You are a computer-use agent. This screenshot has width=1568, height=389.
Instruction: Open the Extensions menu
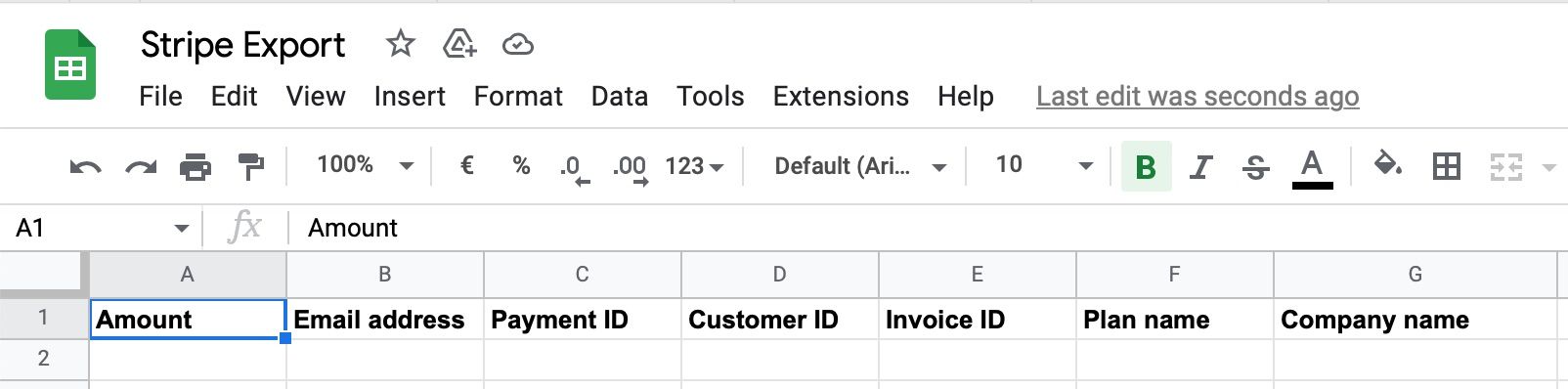point(841,96)
